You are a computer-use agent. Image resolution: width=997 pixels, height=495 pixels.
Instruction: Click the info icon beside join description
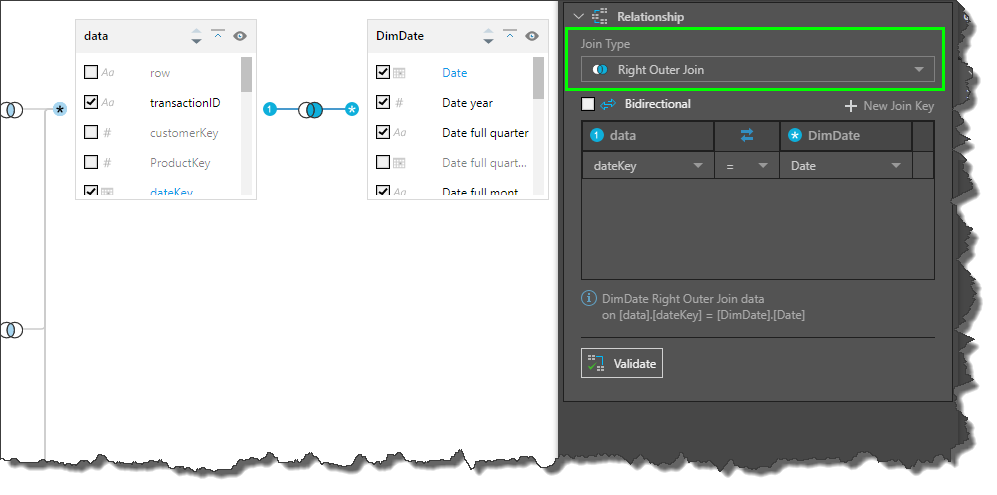pyautogui.click(x=589, y=298)
